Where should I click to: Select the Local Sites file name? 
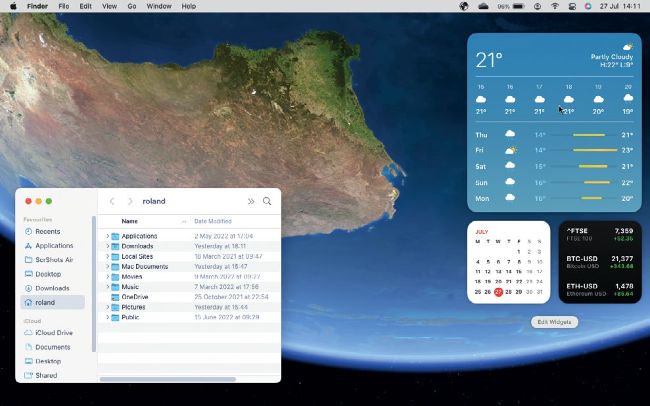point(137,256)
